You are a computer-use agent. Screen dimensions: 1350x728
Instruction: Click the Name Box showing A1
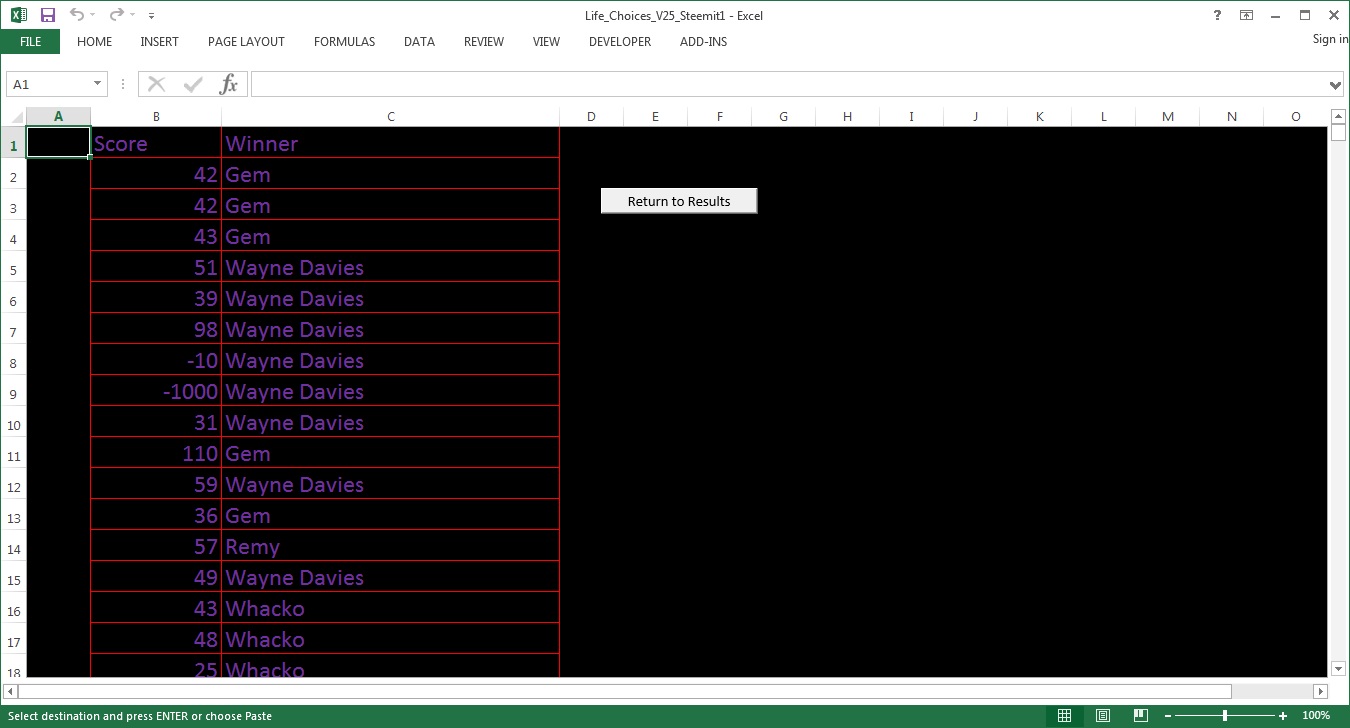(48, 85)
